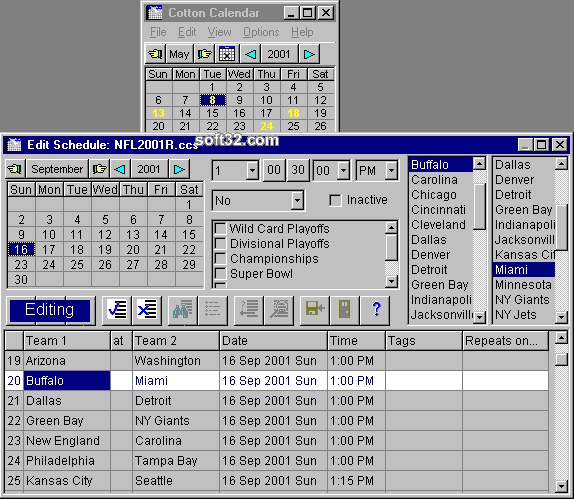Click scroll up arrow of Team 2 list
This screenshot has width=574, height=499.
561,164
